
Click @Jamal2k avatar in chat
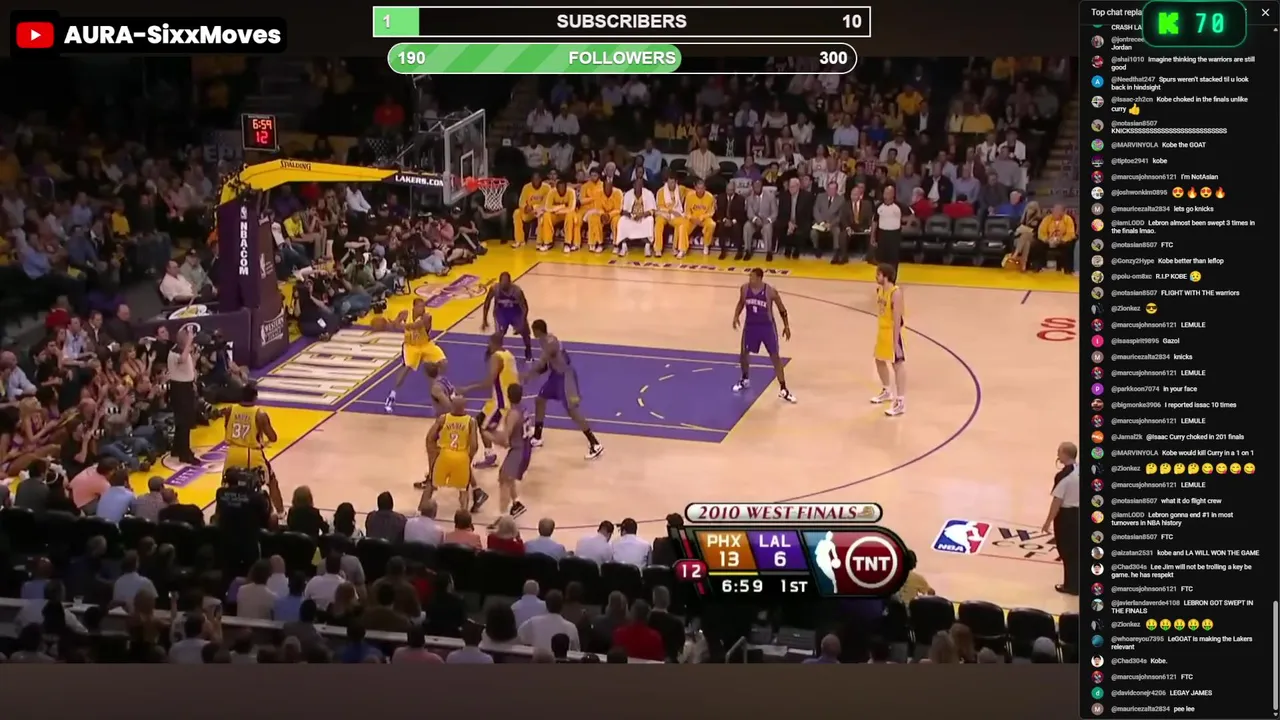coord(1097,437)
